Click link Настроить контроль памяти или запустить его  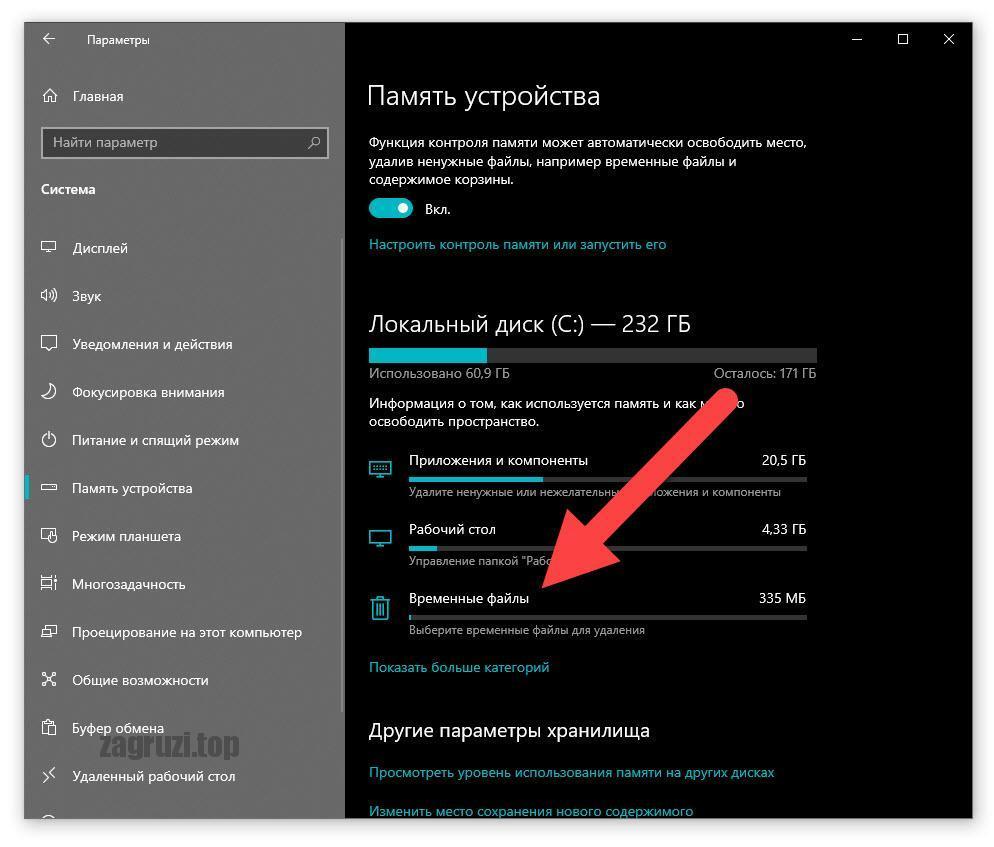click(x=517, y=245)
